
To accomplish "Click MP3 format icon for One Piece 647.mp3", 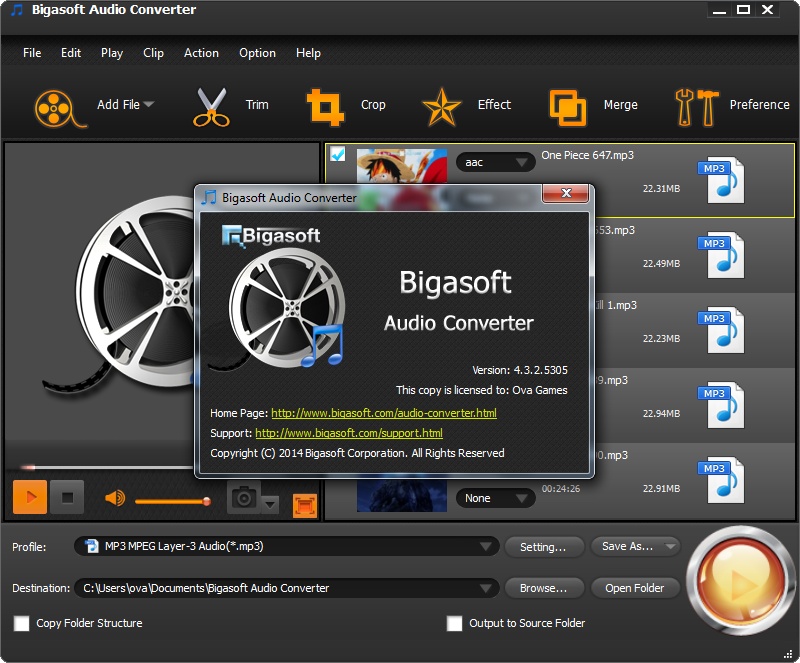I will tap(721, 180).
